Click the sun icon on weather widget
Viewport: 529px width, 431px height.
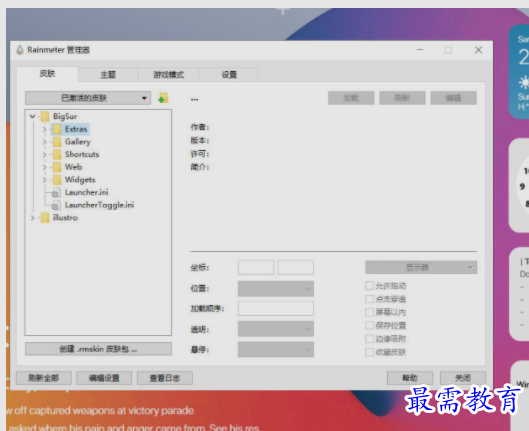point(524,82)
